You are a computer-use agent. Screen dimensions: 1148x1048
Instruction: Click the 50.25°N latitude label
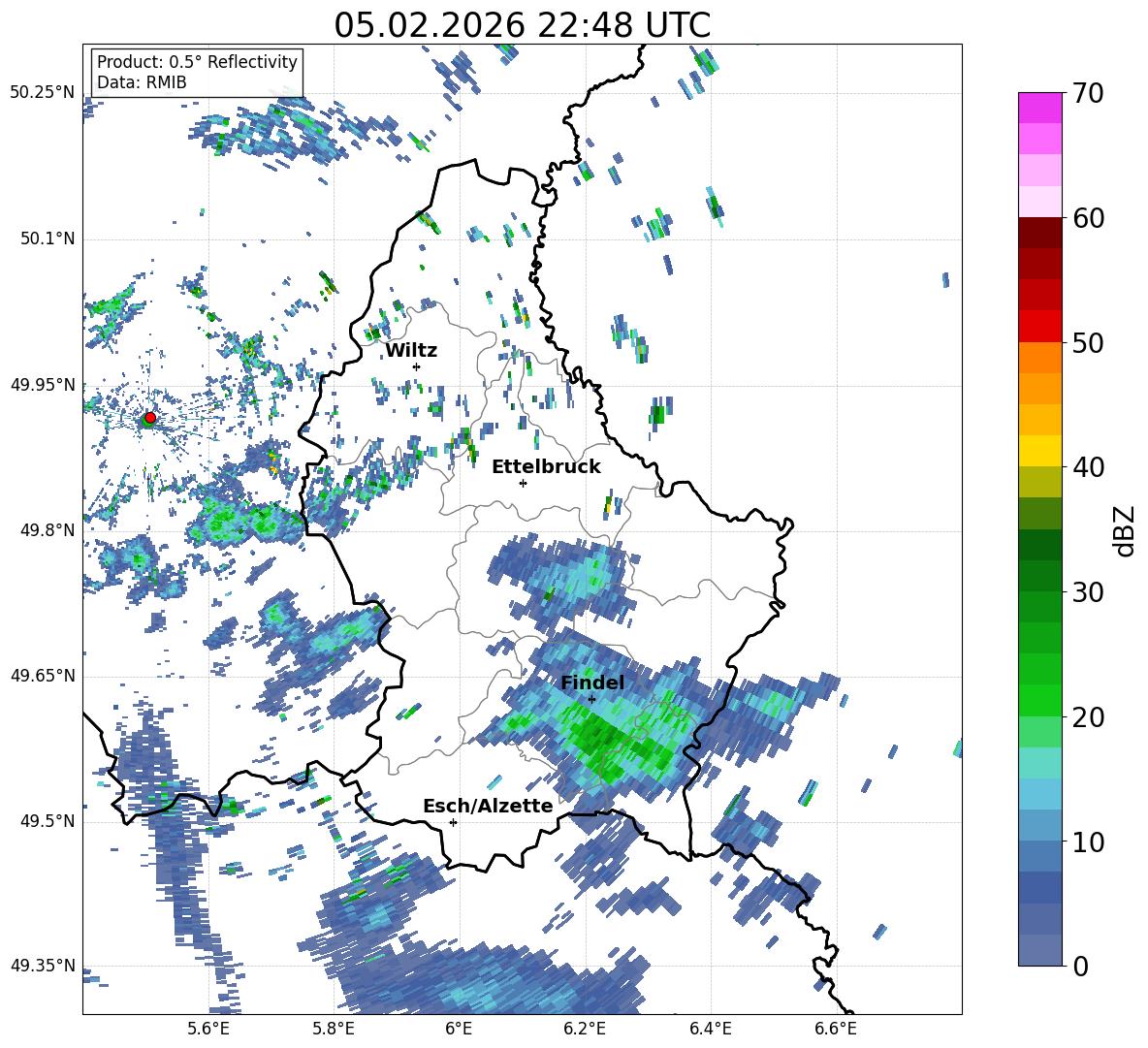pos(43,93)
